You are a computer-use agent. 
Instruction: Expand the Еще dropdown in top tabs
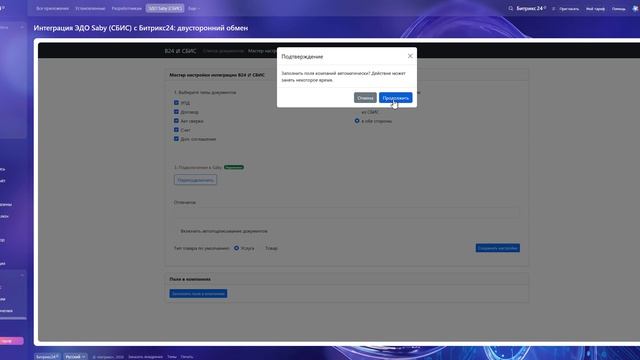pos(194,8)
